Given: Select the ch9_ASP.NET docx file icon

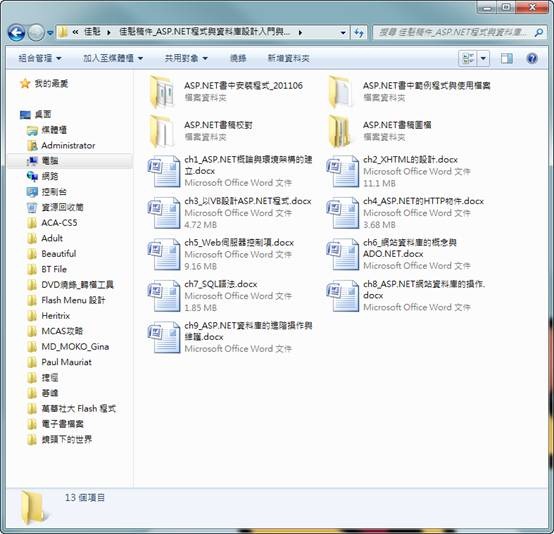Looking at the screenshot, I should (x=164, y=337).
